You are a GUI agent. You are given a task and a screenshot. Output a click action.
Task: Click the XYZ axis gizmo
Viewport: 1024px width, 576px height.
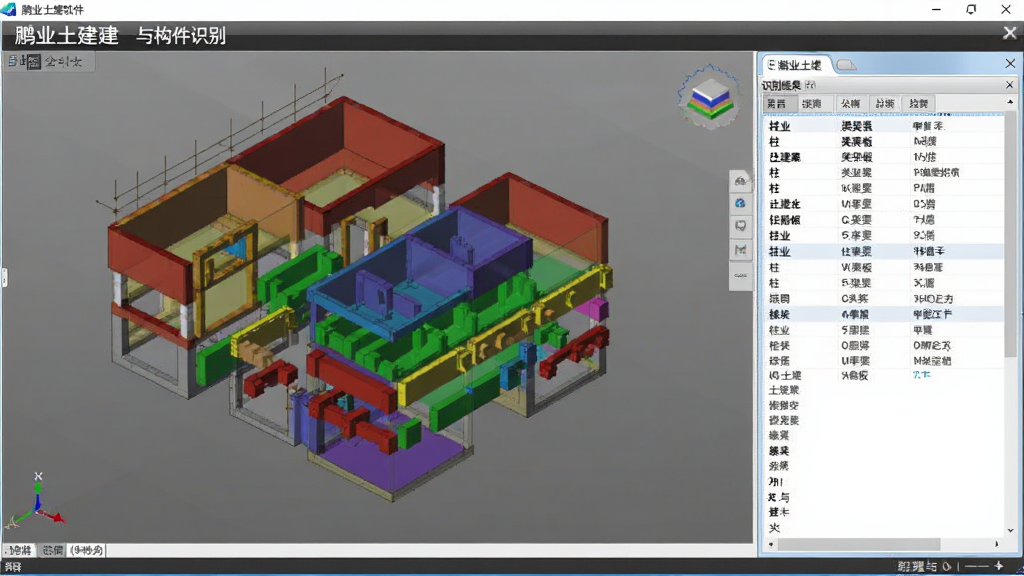click(36, 502)
